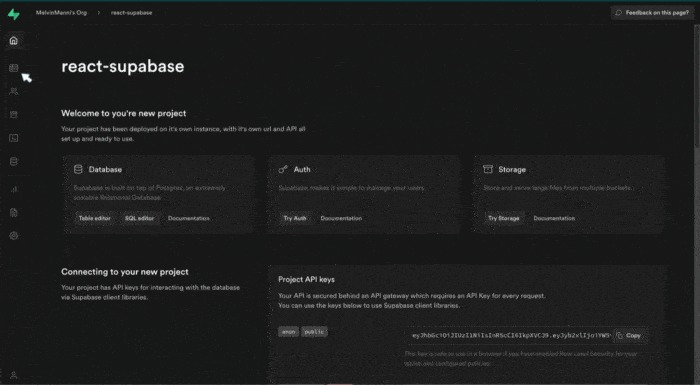Open the Table editor sidebar icon
This screenshot has width=700, height=385.
point(14,68)
